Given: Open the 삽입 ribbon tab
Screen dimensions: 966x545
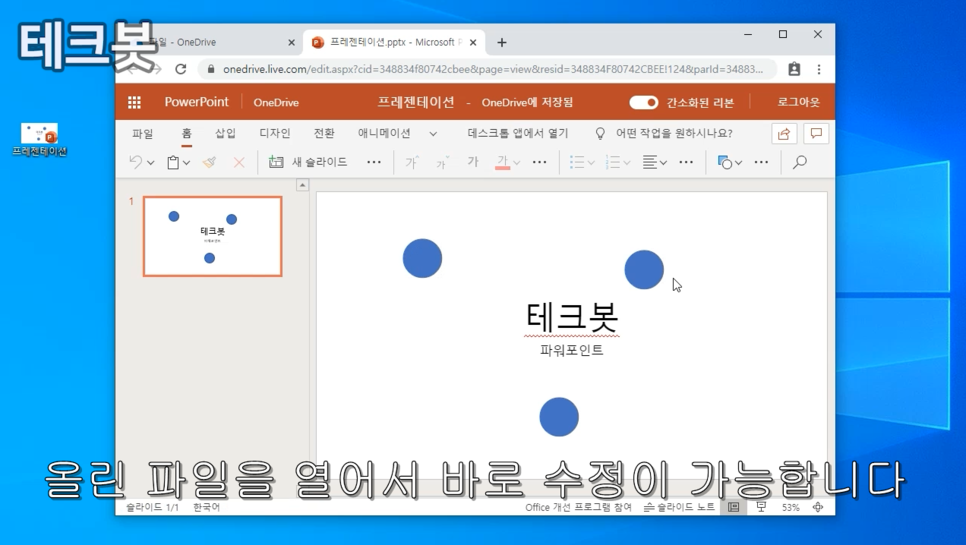Looking at the screenshot, I should click(225, 133).
